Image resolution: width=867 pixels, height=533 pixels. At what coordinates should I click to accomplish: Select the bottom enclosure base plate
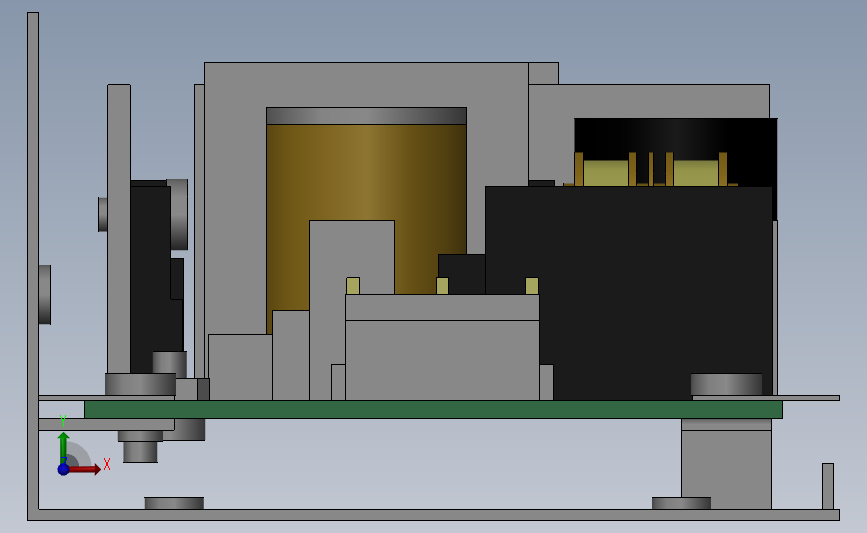[434, 515]
